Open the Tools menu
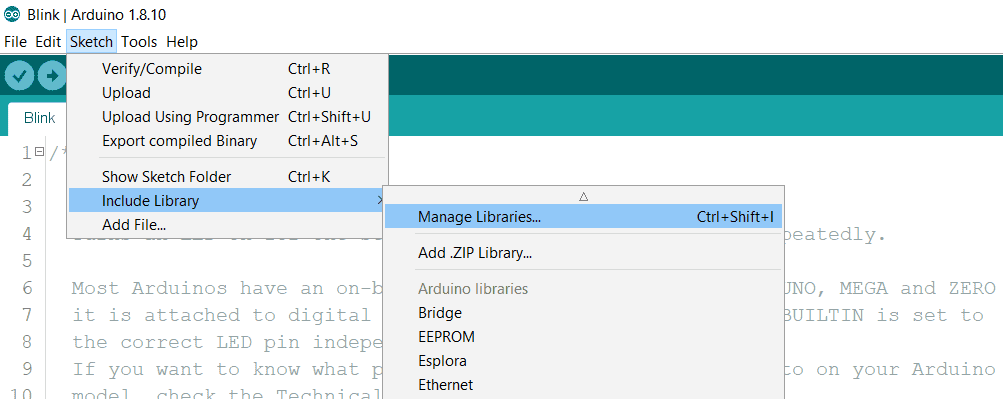This screenshot has height=399, width=1003. coord(139,42)
